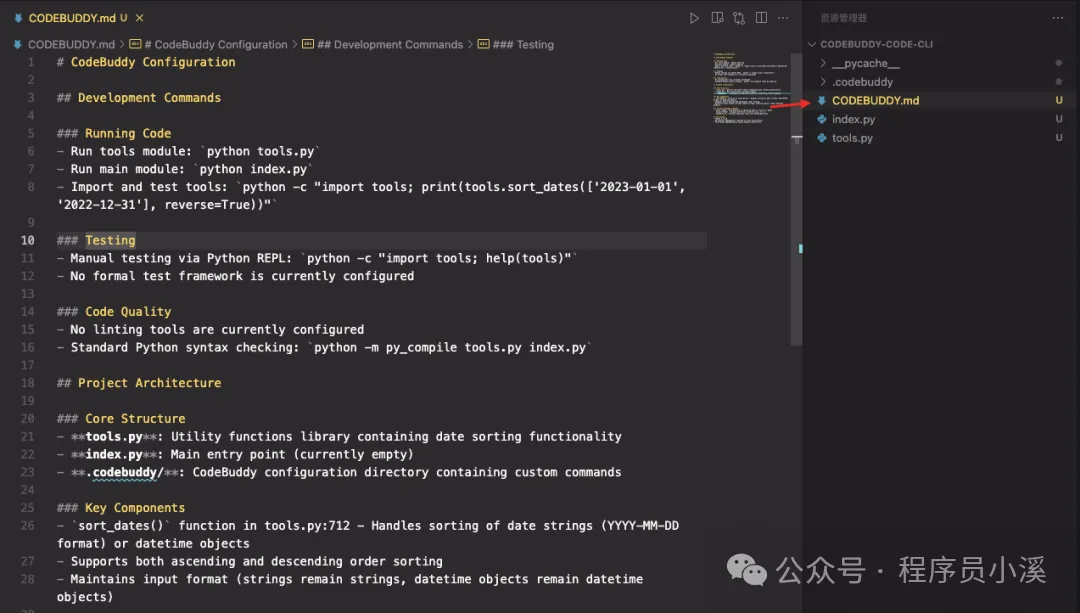Click '### Code Quality' heading
This screenshot has width=1080, height=613.
click(x=114, y=312)
